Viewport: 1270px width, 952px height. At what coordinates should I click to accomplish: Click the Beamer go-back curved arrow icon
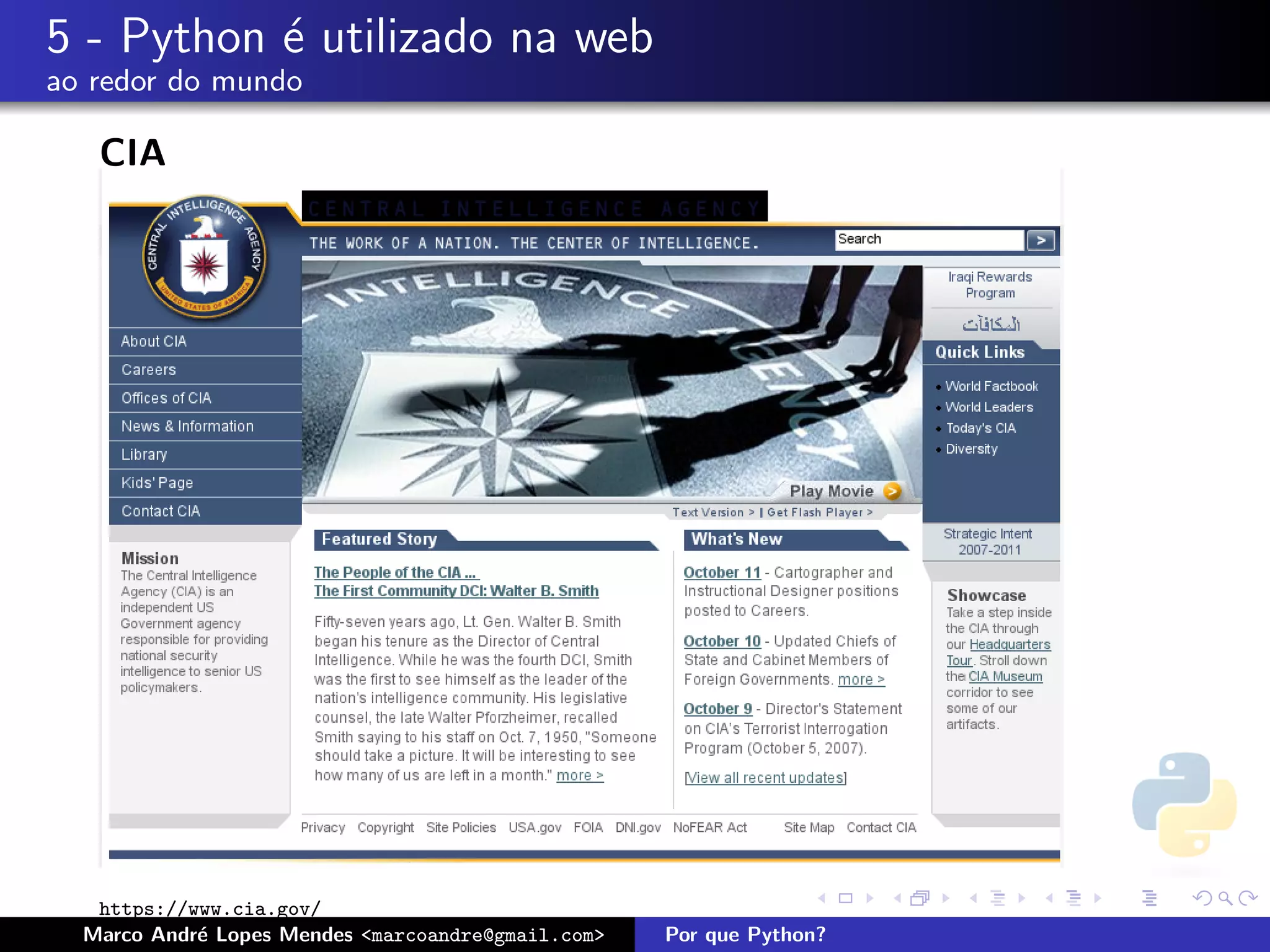(1202, 898)
